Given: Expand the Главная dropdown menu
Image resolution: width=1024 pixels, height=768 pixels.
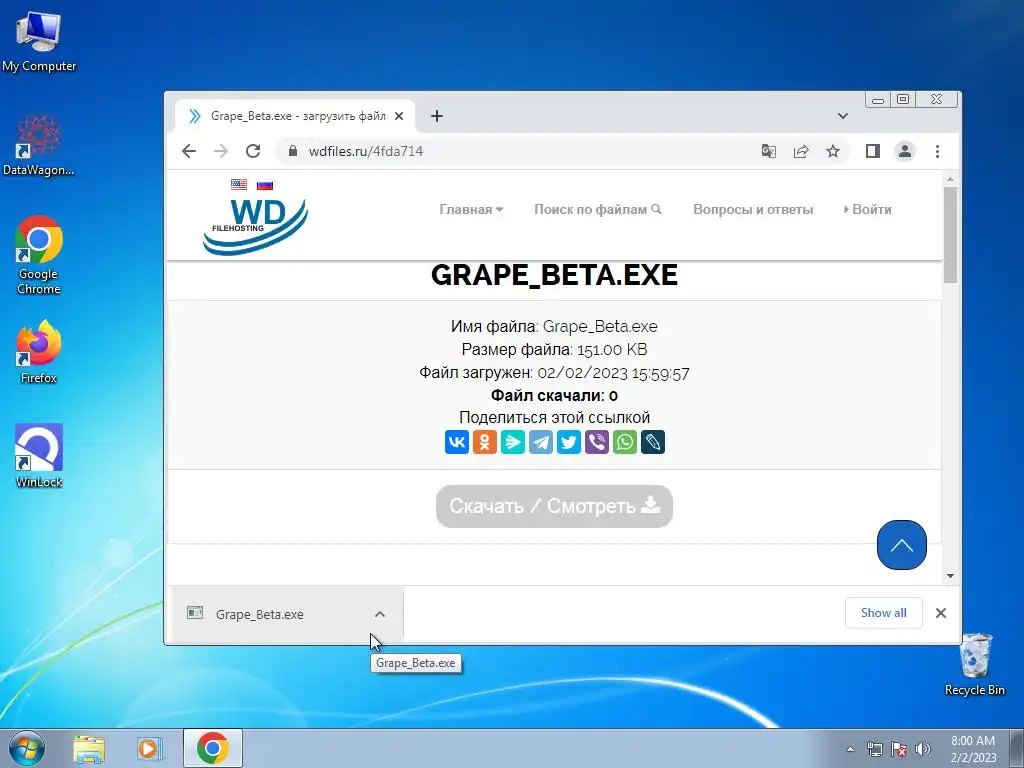Looking at the screenshot, I should point(471,210).
